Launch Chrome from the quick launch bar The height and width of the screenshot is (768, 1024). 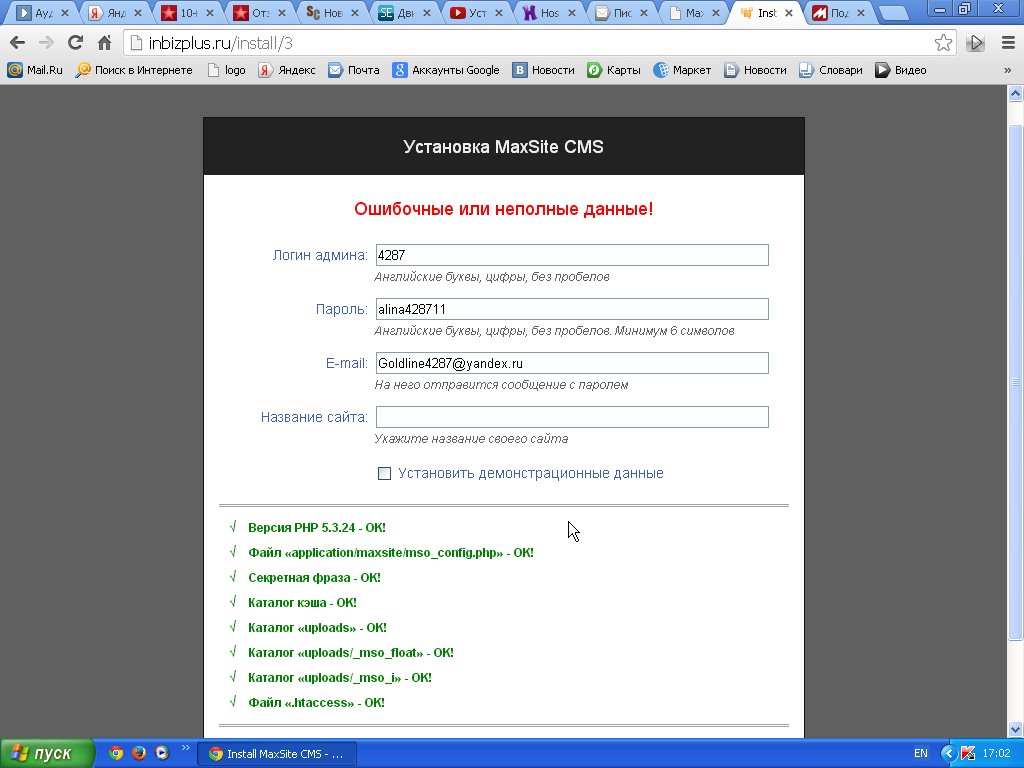(x=116, y=753)
